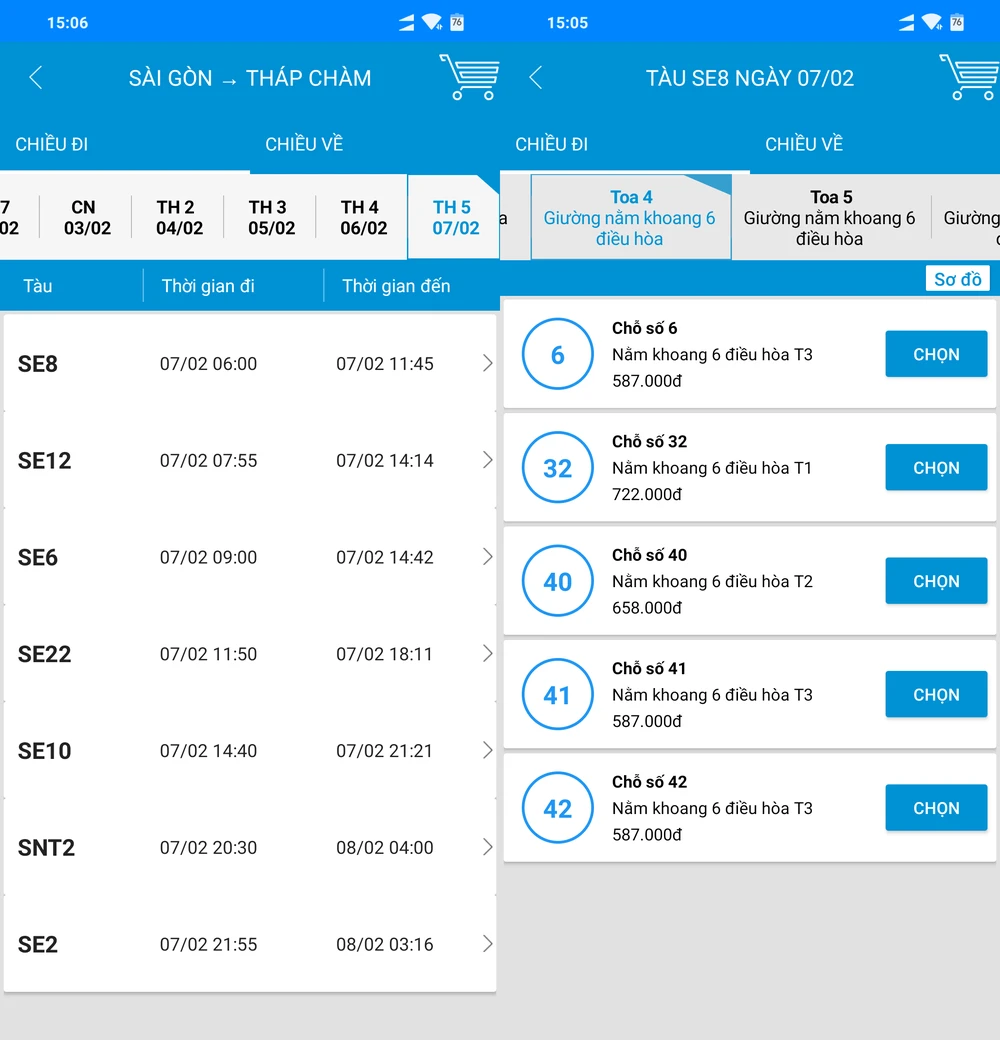Open the Sơ đồ seat map
Screen dimensions: 1000x1040
(957, 279)
